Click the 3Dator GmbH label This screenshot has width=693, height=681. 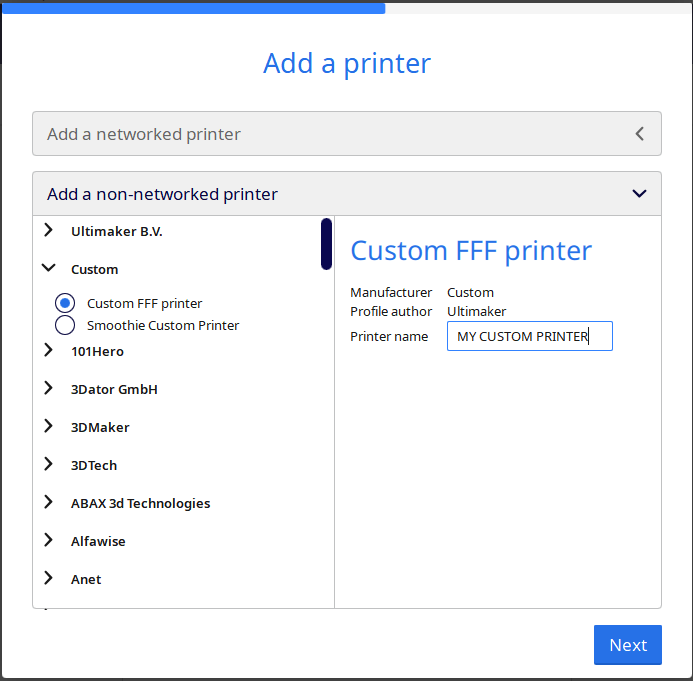point(114,389)
